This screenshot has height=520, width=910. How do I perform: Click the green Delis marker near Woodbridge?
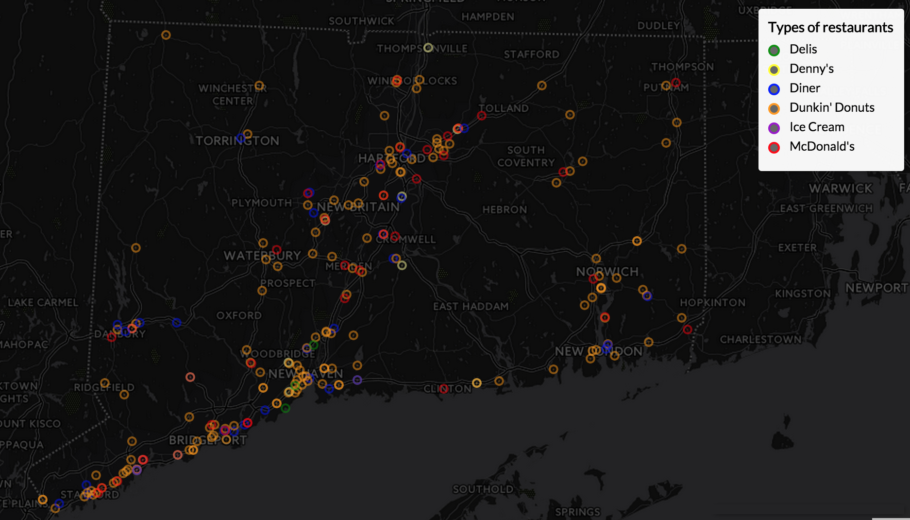313,345
